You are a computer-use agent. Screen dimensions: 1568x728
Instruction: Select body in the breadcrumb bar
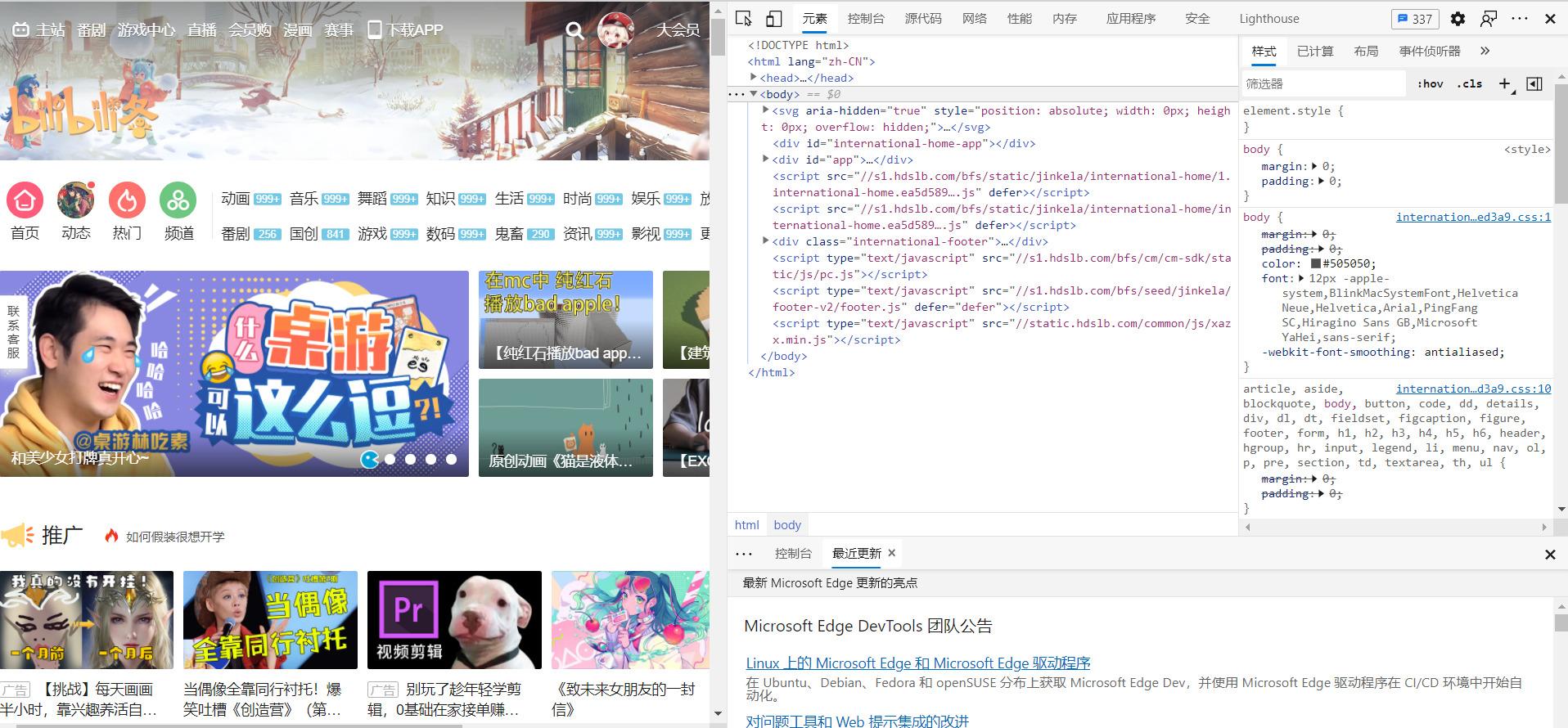[x=787, y=525]
